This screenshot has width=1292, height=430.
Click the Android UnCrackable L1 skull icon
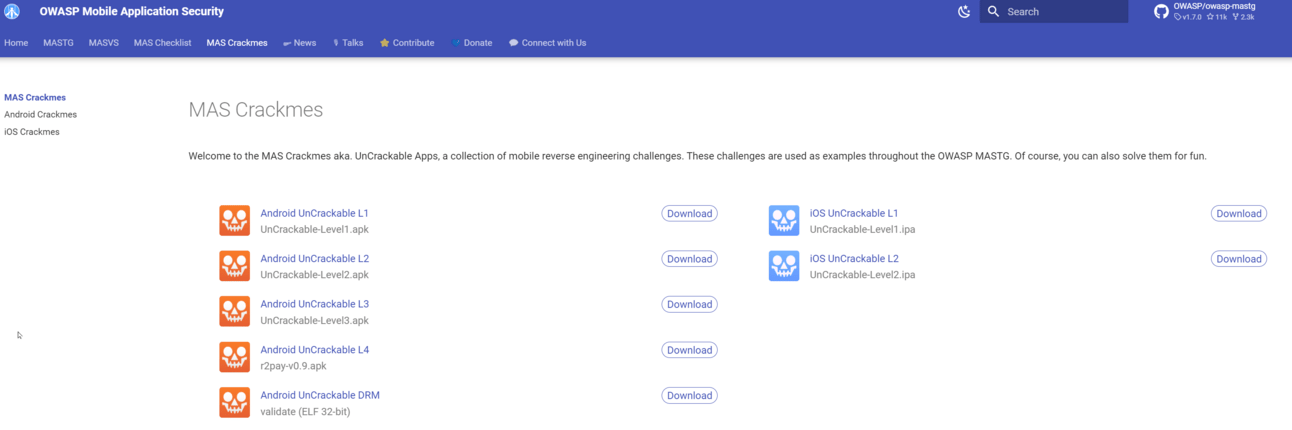pos(235,221)
